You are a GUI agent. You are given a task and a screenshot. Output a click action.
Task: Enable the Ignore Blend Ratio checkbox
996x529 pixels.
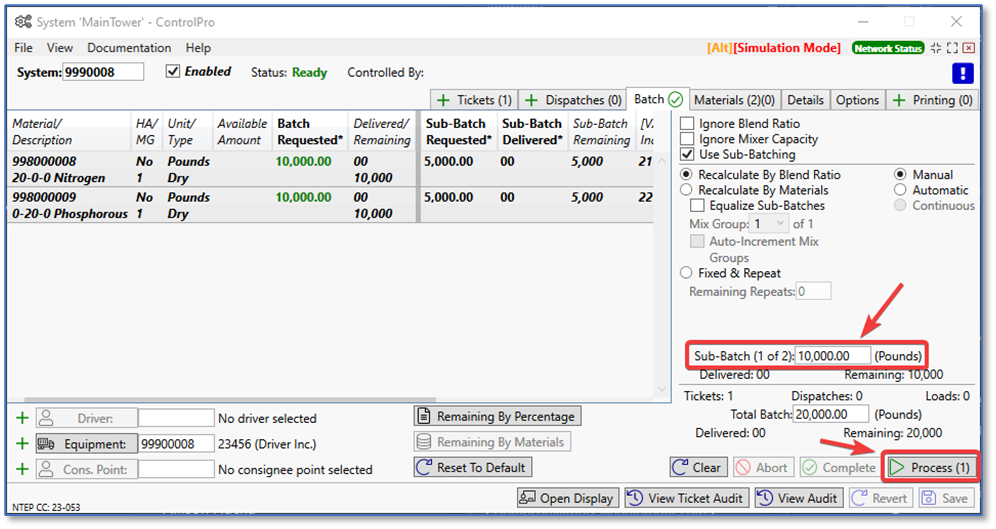[688, 124]
